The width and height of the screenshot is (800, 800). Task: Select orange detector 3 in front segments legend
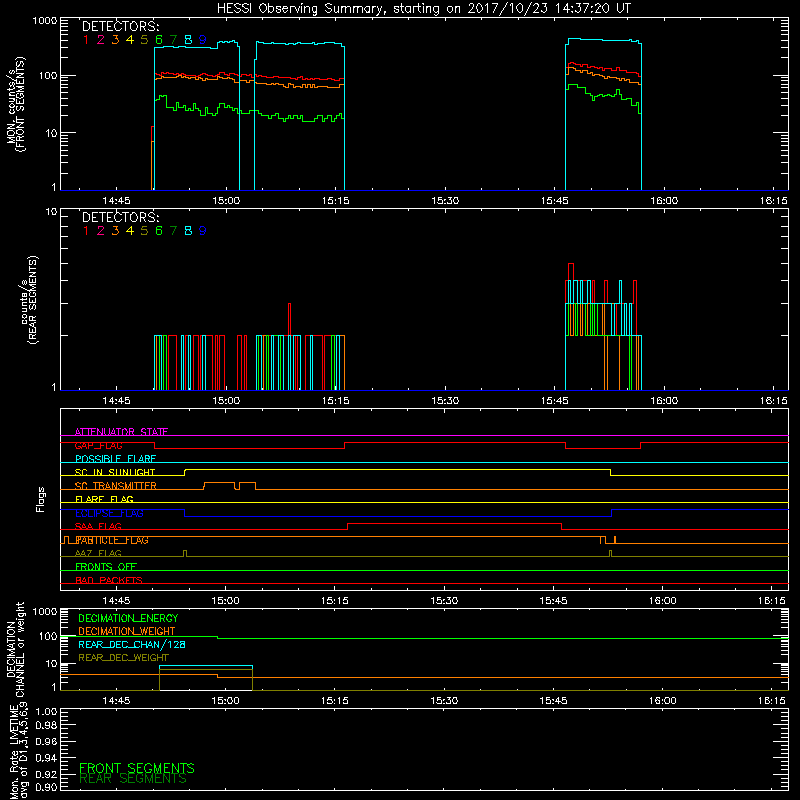click(x=115, y=40)
